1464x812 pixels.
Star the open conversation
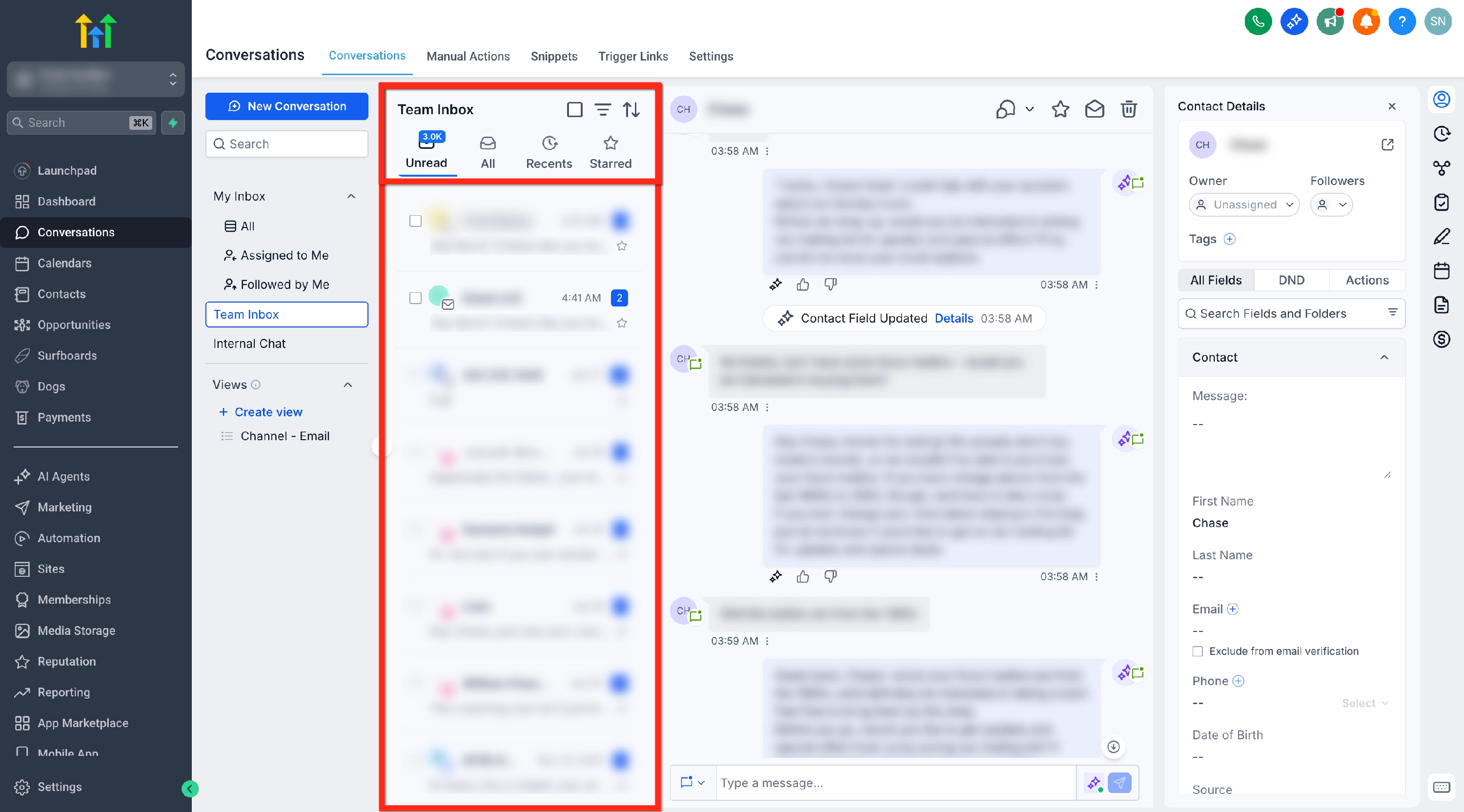click(1060, 108)
